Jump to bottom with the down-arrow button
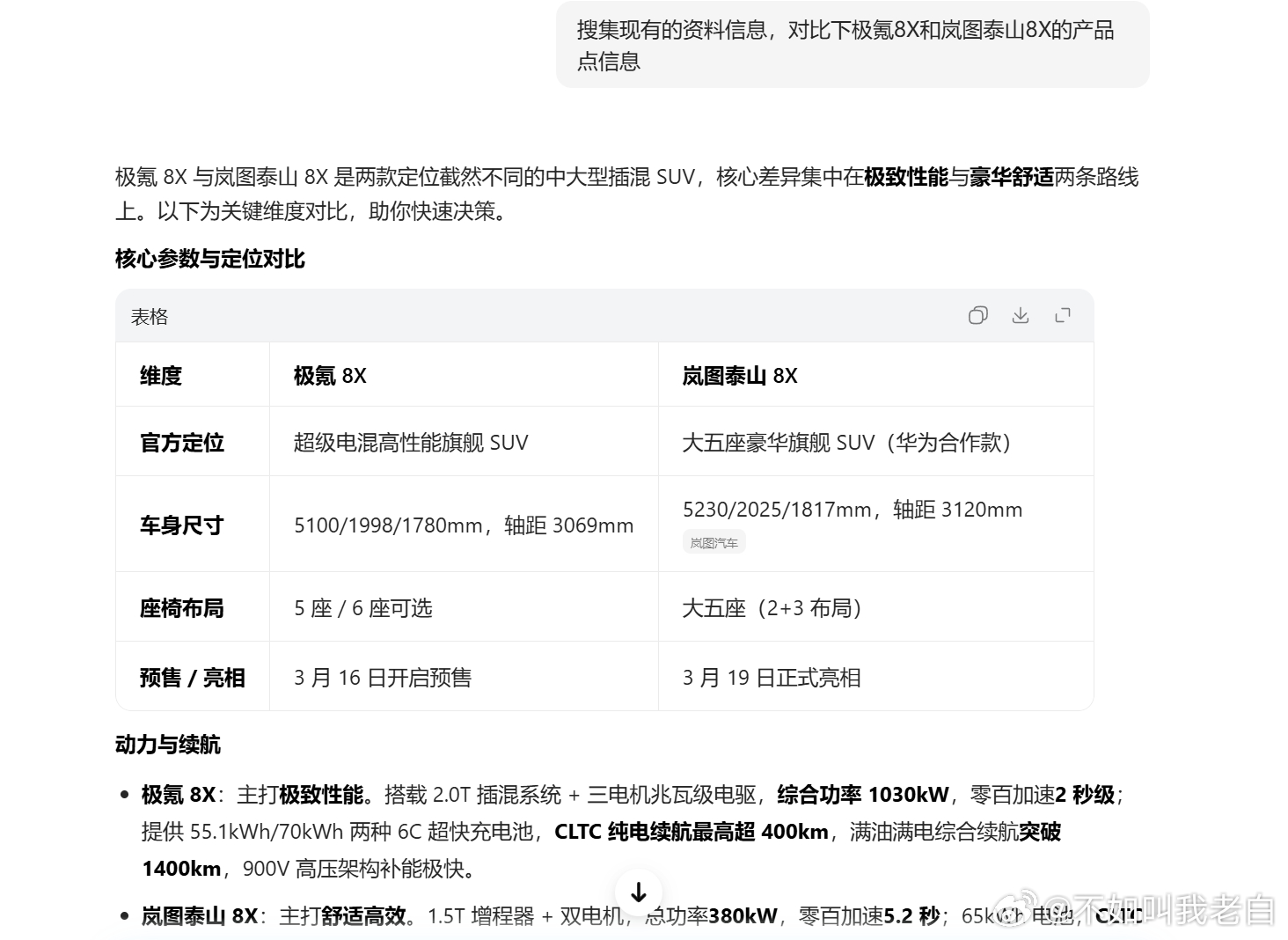Viewport: 1288px width, 940px height. 639,892
